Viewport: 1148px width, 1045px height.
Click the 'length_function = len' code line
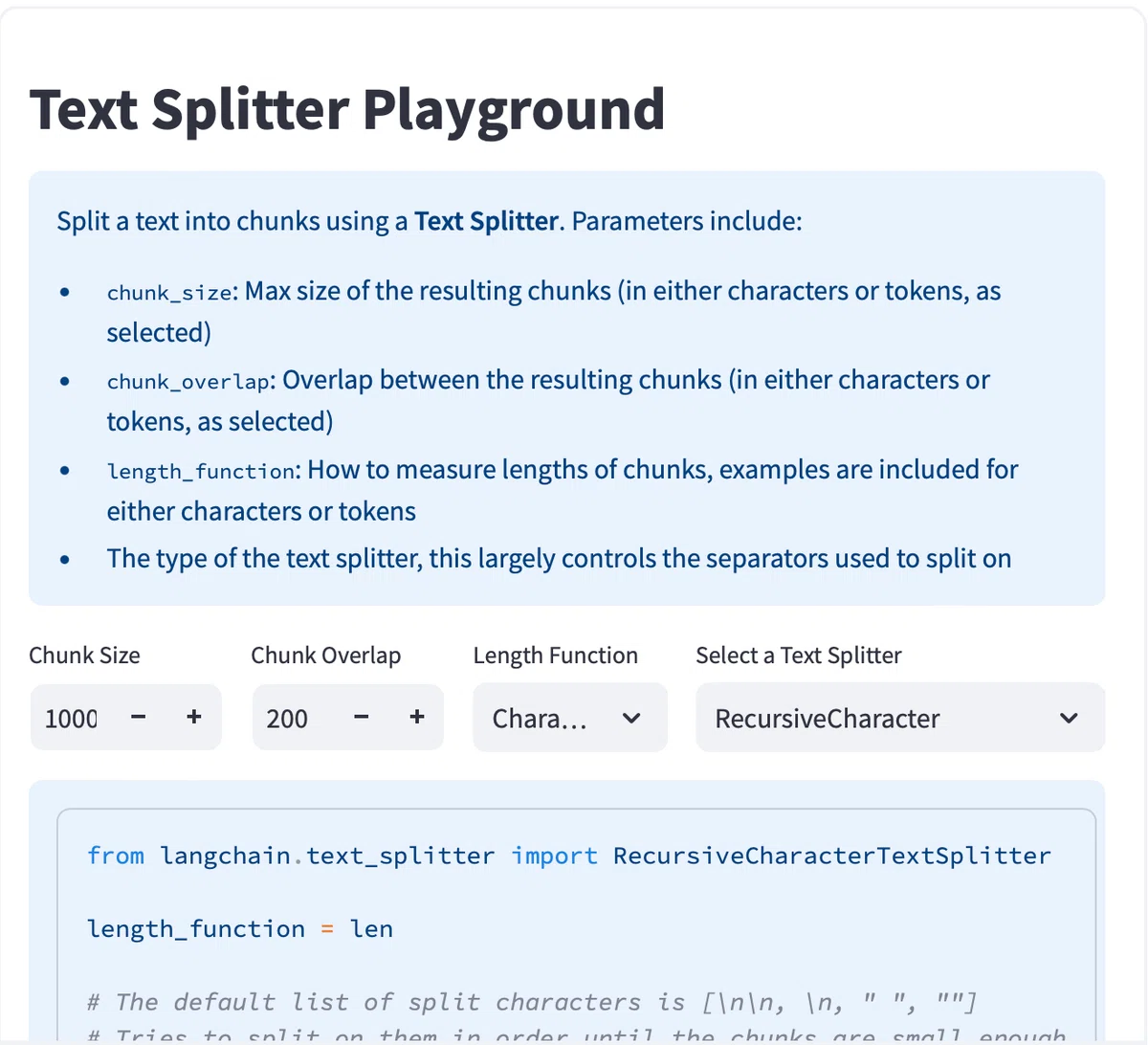coord(240,928)
